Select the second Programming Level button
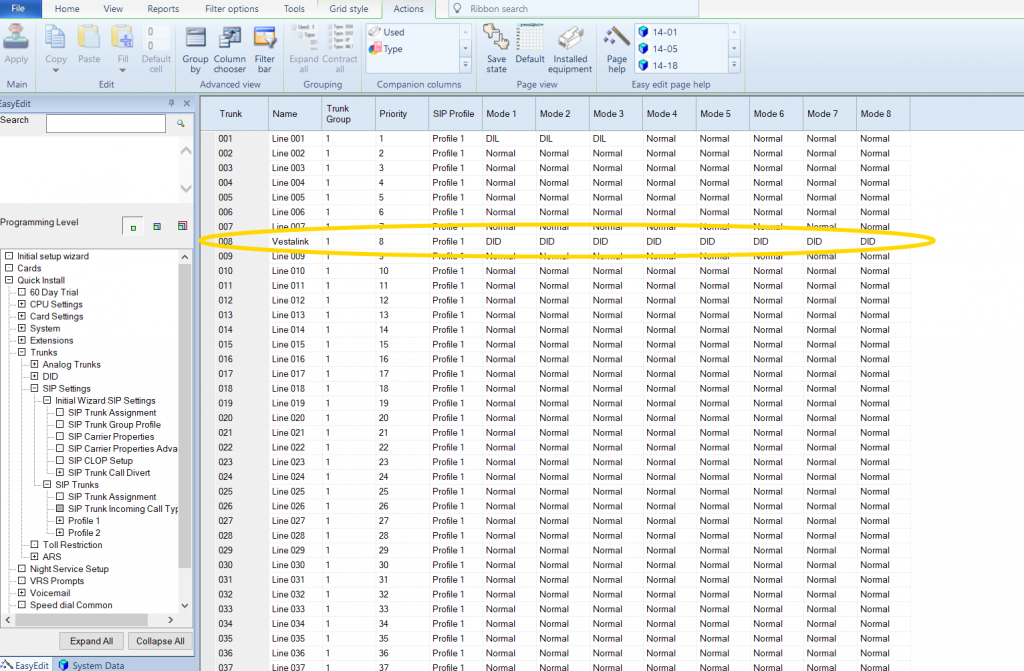 point(158,227)
